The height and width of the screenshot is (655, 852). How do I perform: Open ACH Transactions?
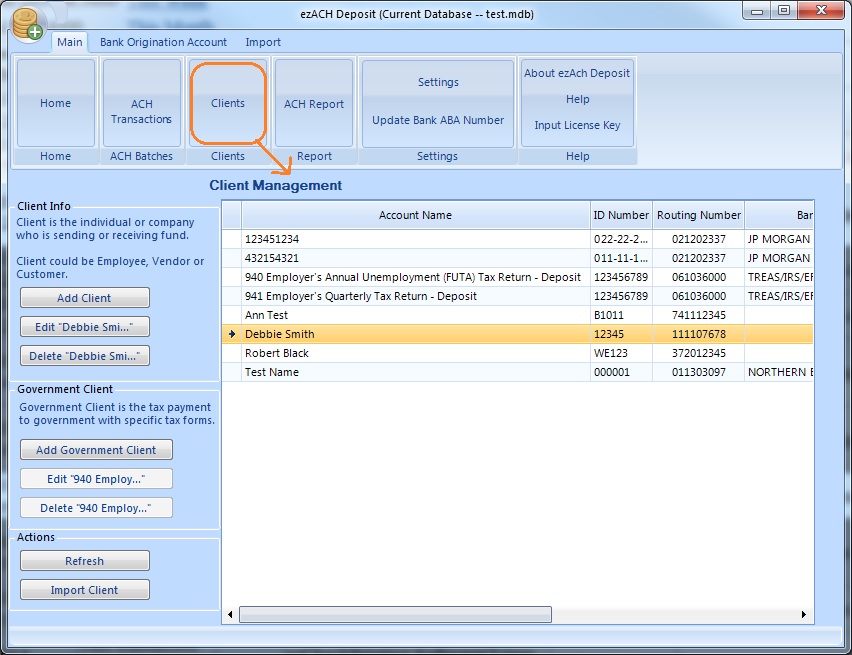click(x=140, y=102)
